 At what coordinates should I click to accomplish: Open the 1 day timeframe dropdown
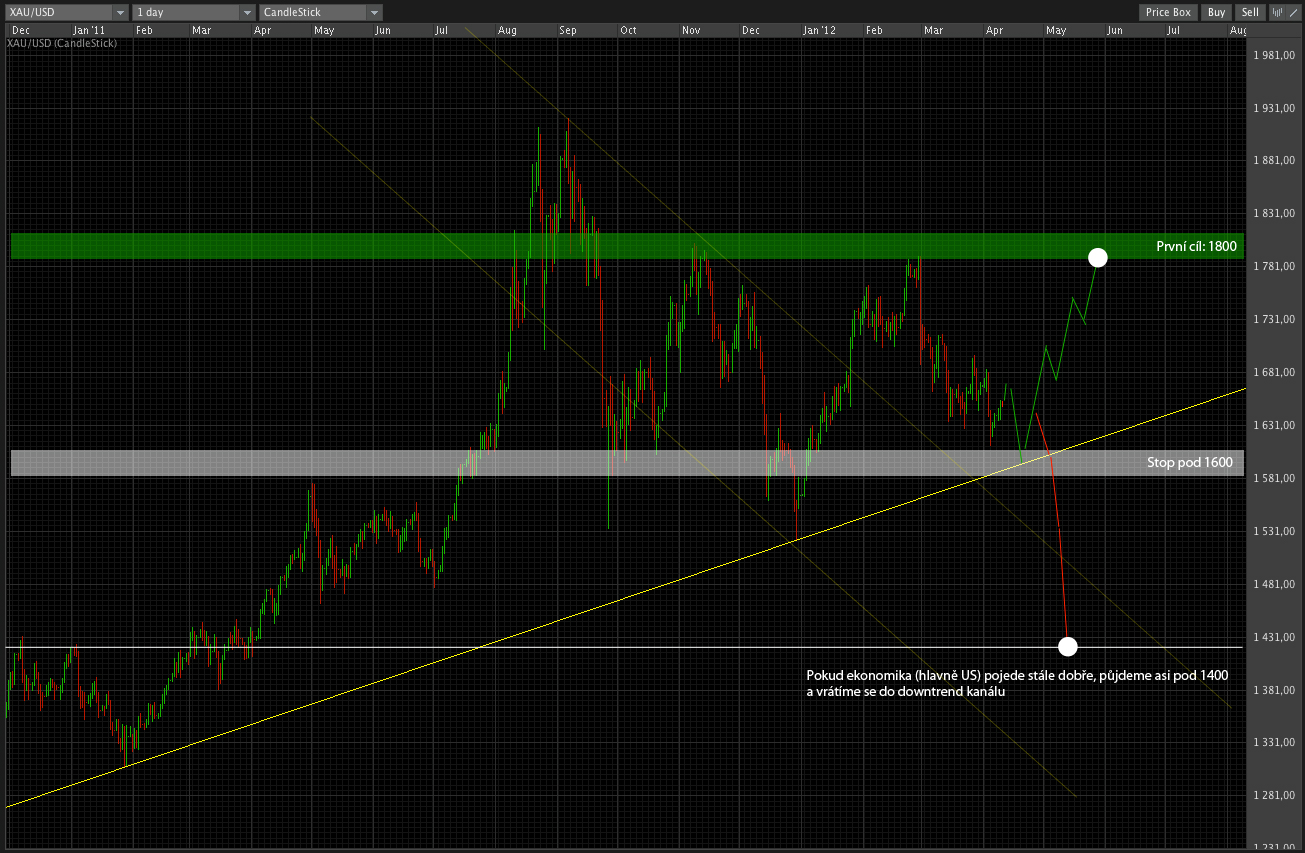coord(194,12)
